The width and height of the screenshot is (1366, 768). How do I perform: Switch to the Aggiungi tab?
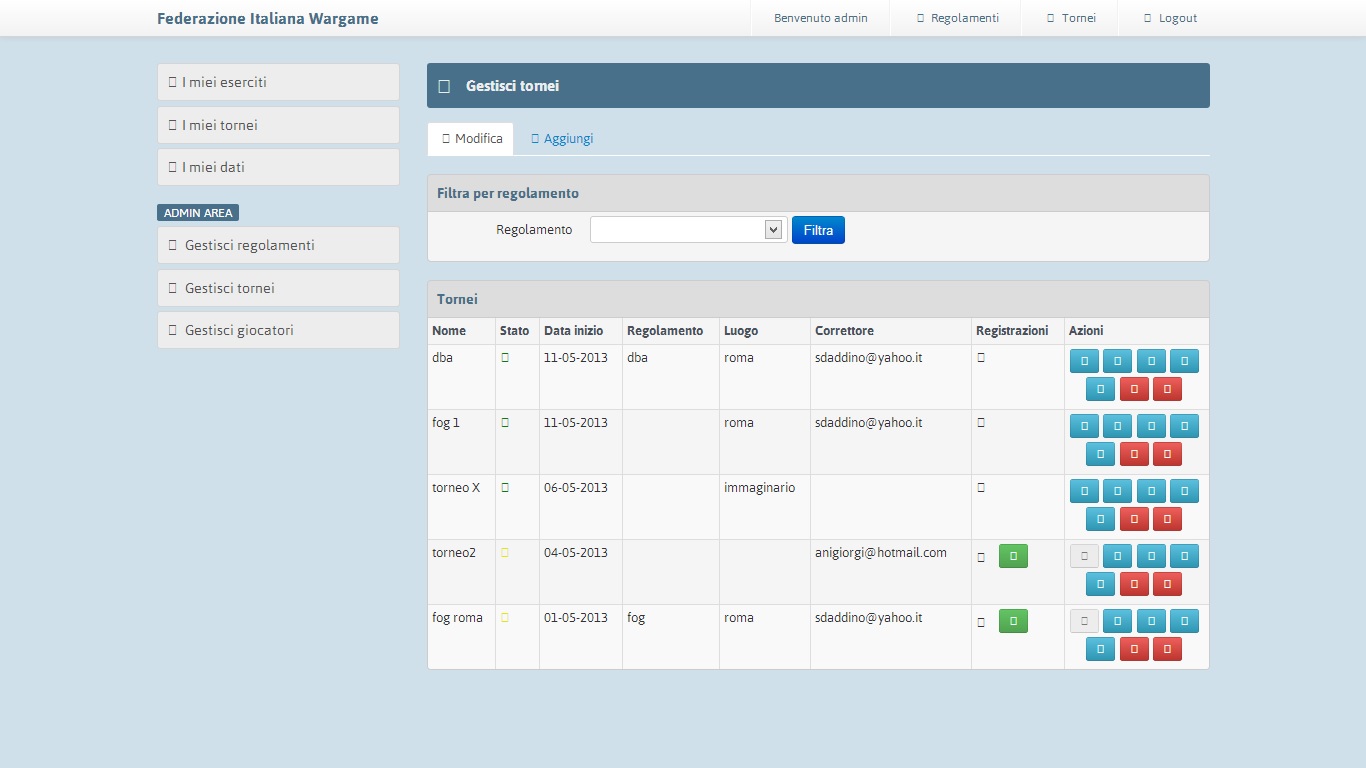coord(562,139)
